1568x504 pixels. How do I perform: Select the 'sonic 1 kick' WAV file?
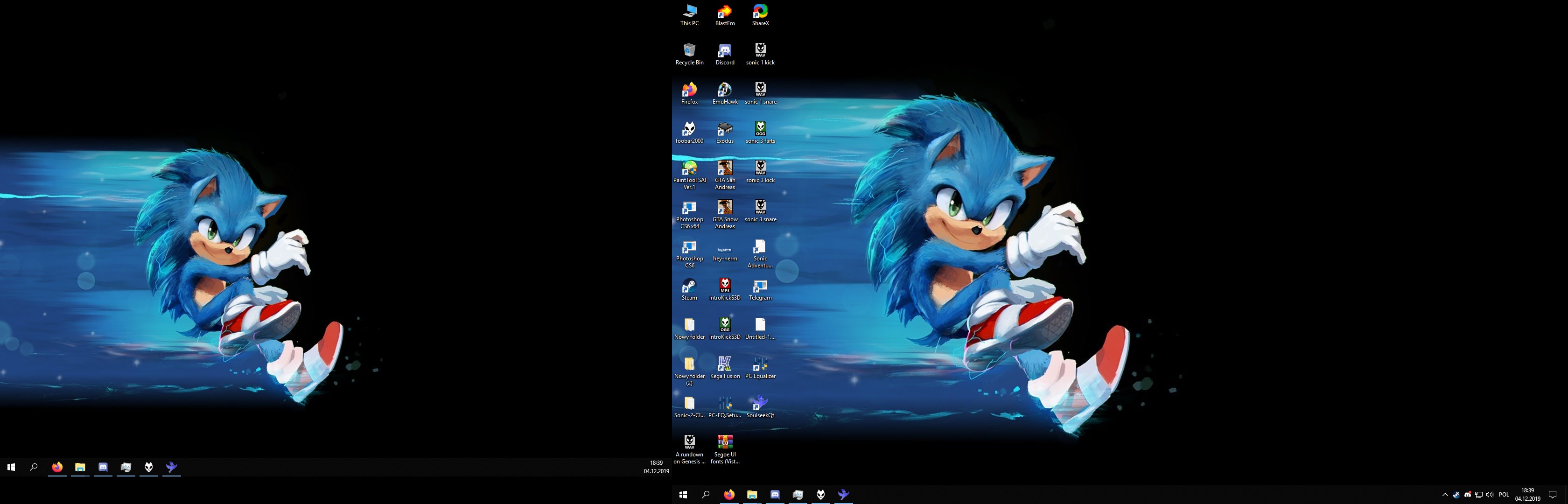760,54
